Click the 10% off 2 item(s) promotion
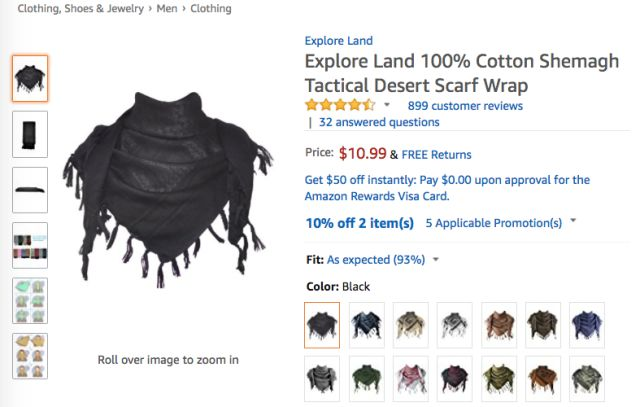 [x=360, y=223]
